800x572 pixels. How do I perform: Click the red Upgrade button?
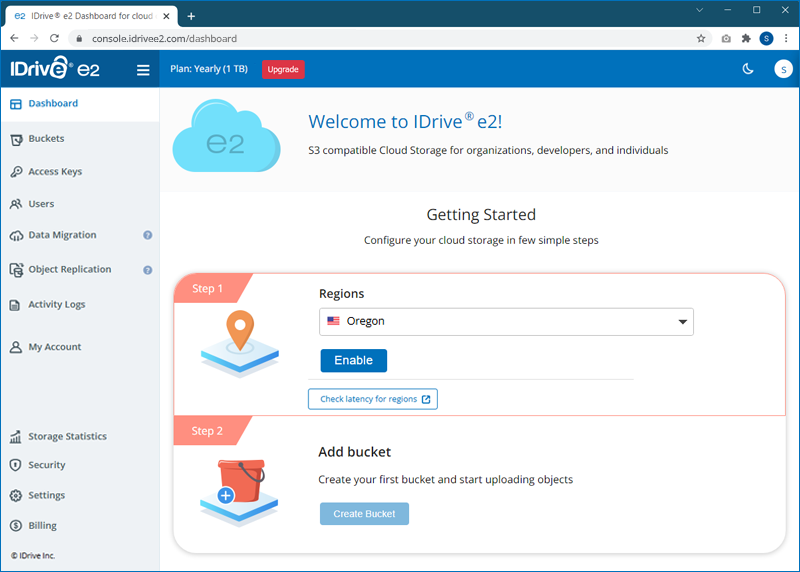pyautogui.click(x=283, y=69)
